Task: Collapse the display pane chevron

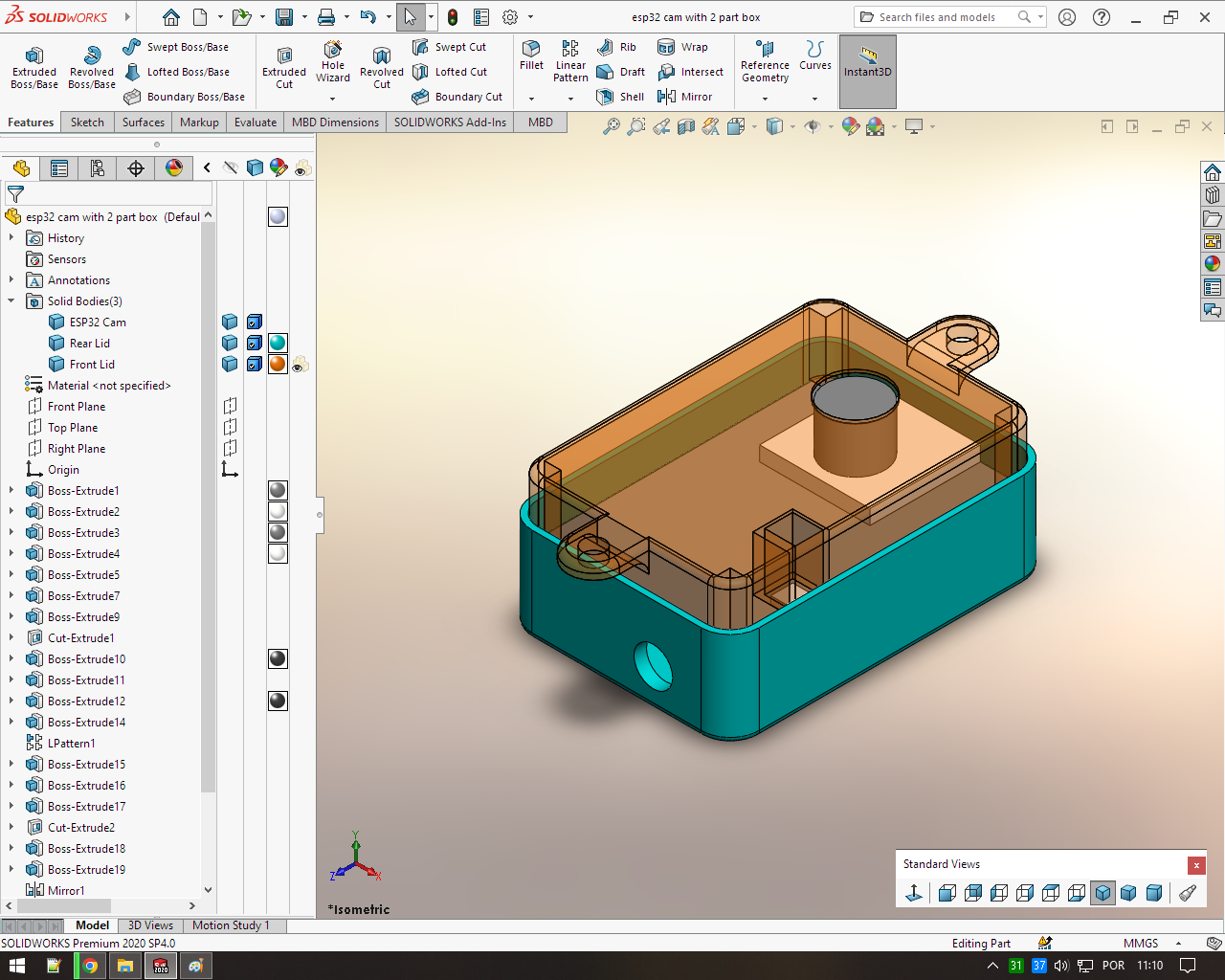Action: coord(207,167)
